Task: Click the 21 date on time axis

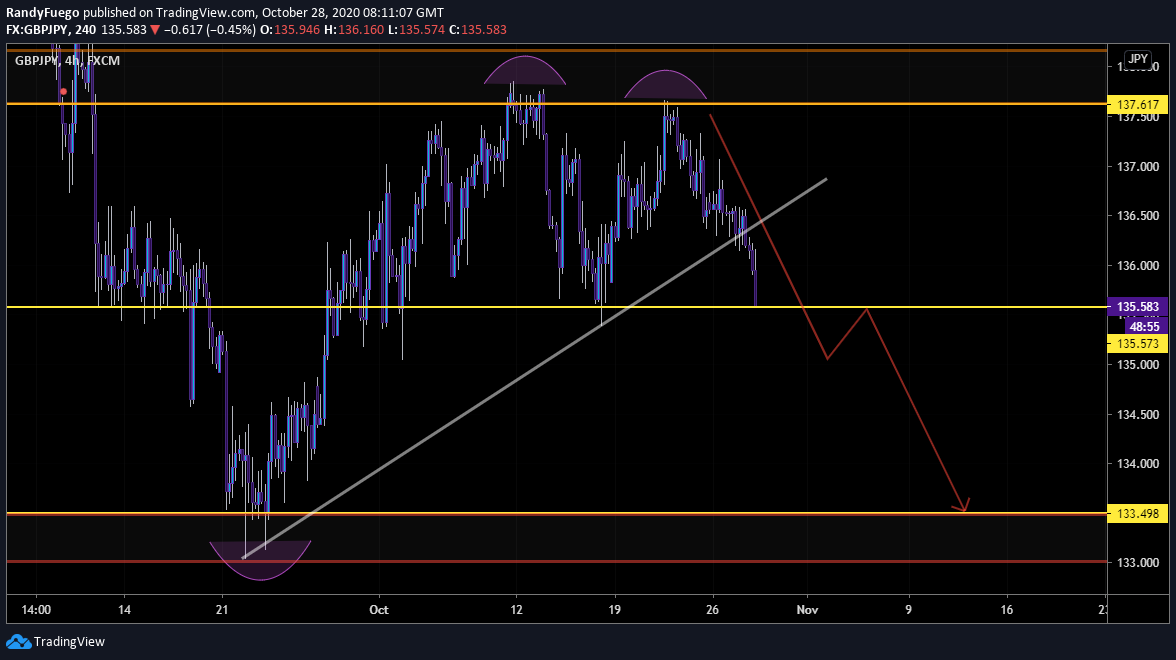Action: pos(222,610)
